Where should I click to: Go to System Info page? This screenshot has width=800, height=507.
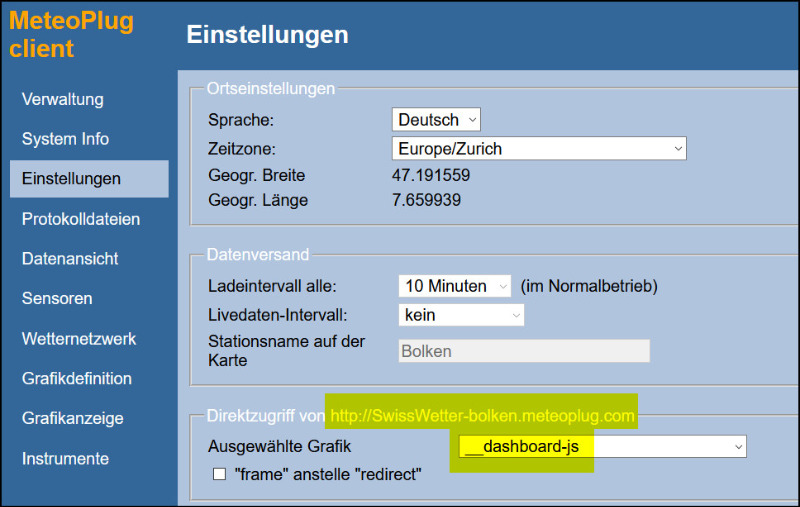pyautogui.click(x=65, y=139)
